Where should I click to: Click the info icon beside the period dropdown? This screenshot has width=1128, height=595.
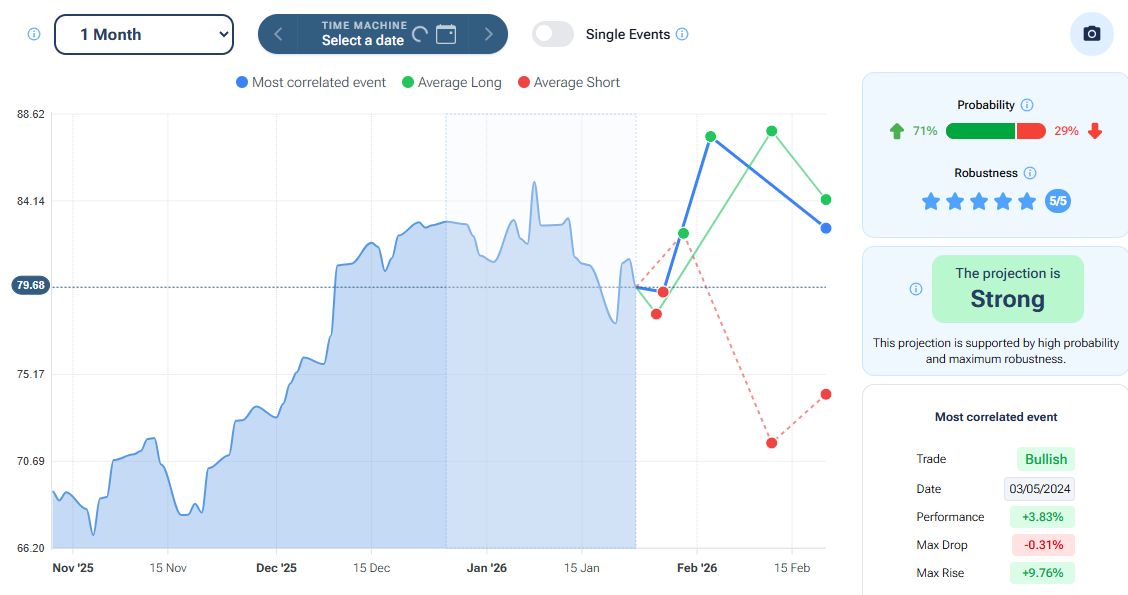coord(34,34)
